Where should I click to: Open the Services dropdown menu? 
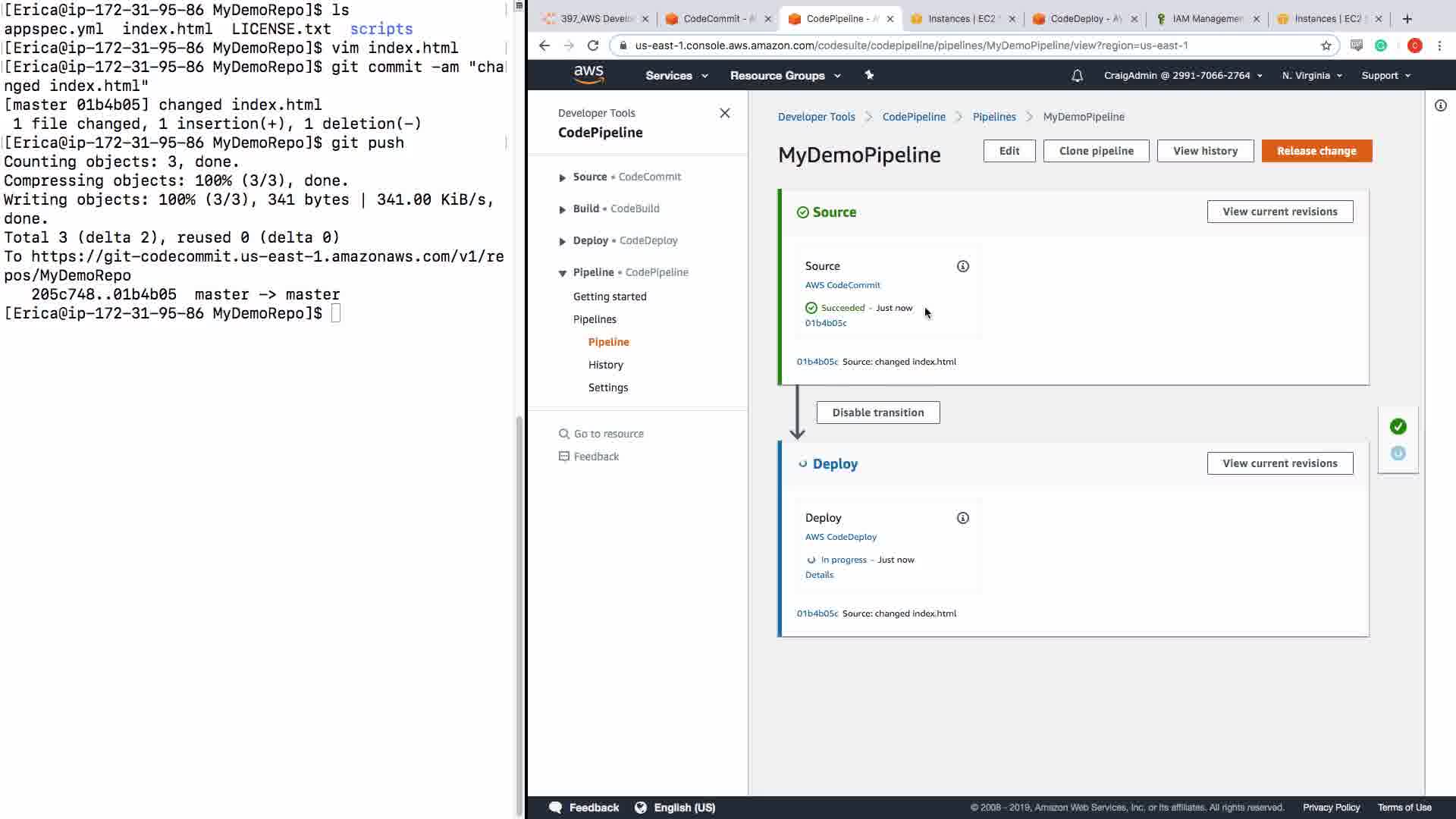coord(676,76)
